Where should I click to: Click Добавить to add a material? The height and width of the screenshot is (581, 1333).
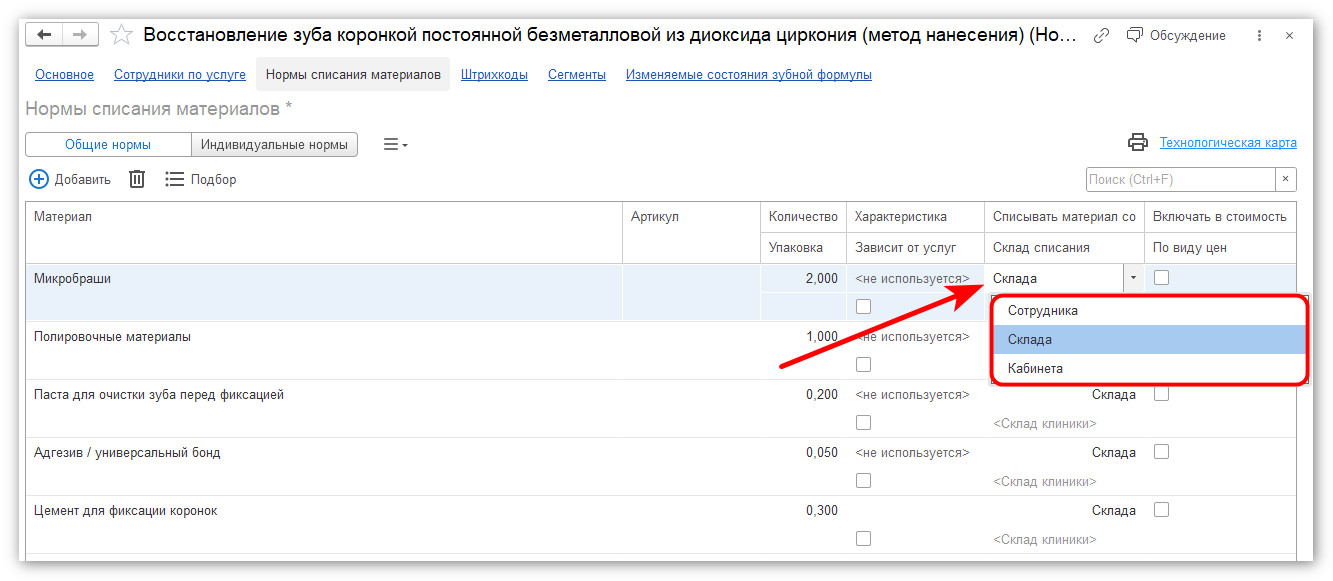[70, 179]
